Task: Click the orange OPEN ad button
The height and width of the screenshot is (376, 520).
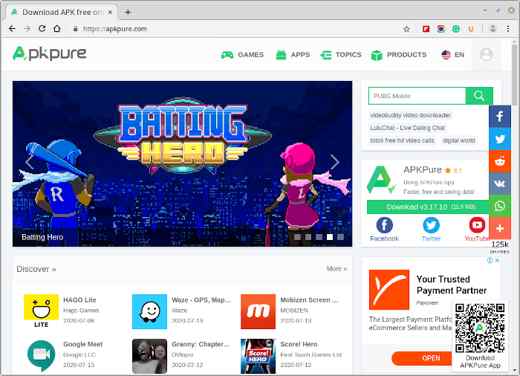Action: (x=423, y=358)
